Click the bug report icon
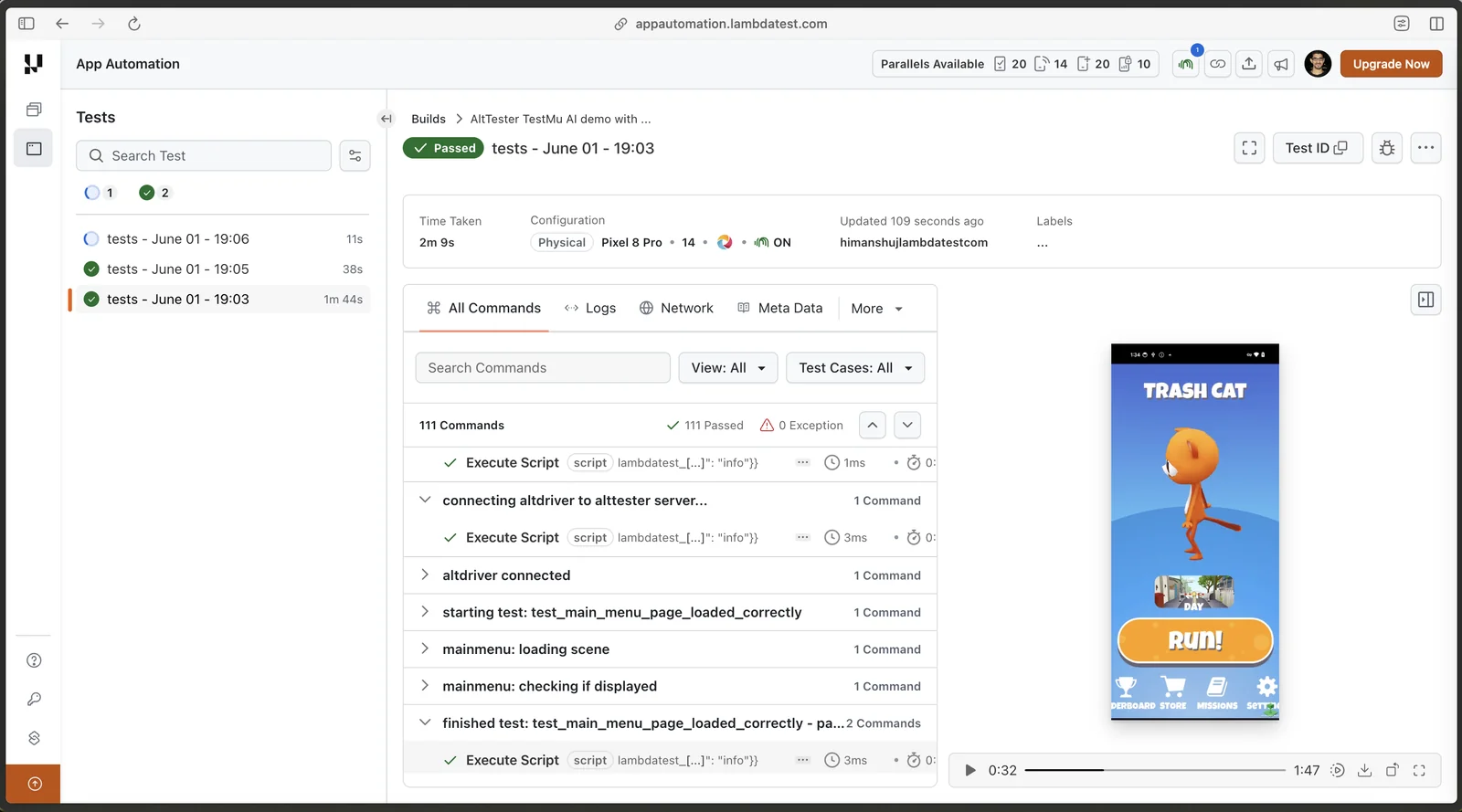Viewport: 1462px width, 812px height. pyautogui.click(x=1387, y=148)
